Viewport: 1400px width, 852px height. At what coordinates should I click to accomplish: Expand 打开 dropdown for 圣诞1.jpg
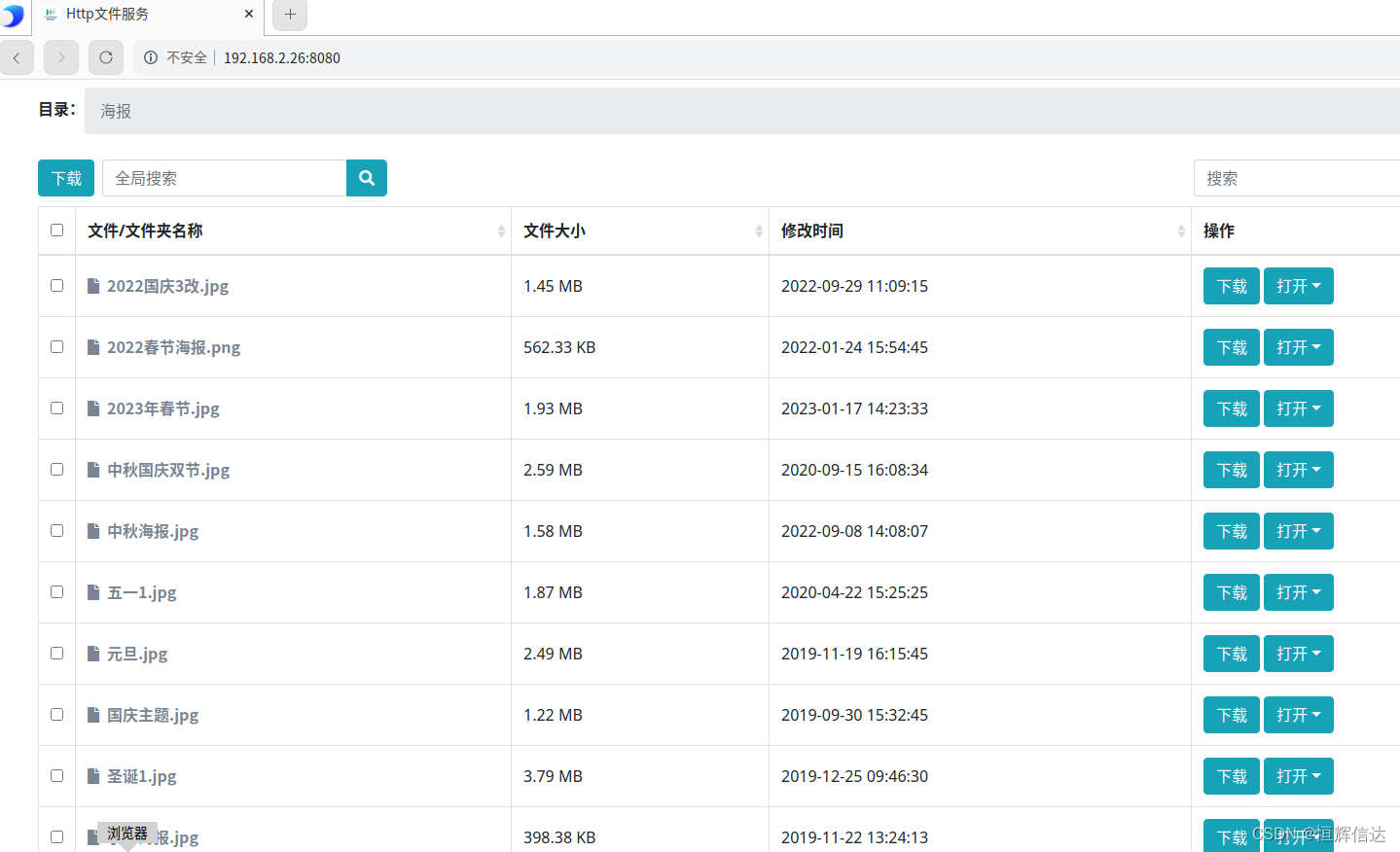coord(1298,776)
